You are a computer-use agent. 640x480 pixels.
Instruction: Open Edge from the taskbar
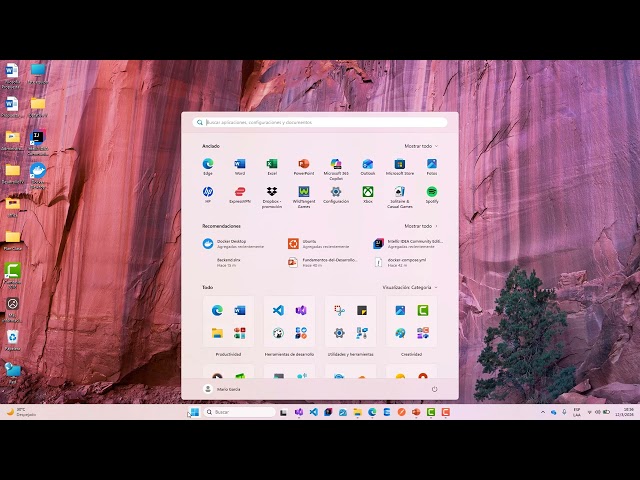coord(372,412)
